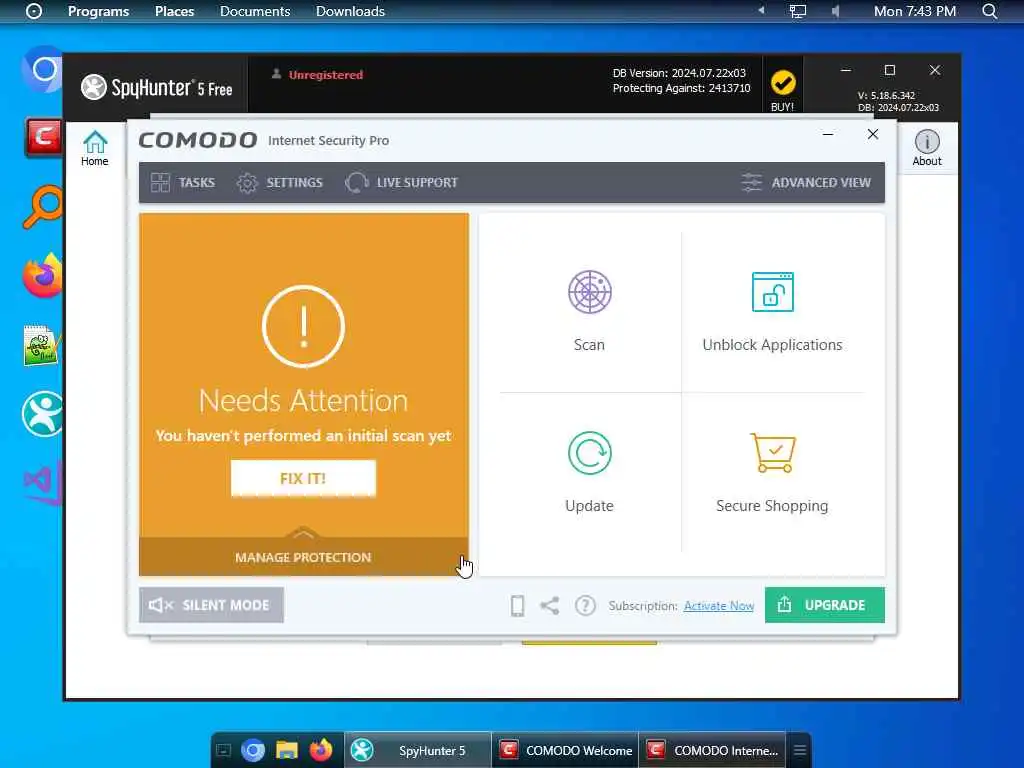The height and width of the screenshot is (768, 1024).
Task: Switch to COMODO Internet Security taskbar window
Action: pos(712,750)
